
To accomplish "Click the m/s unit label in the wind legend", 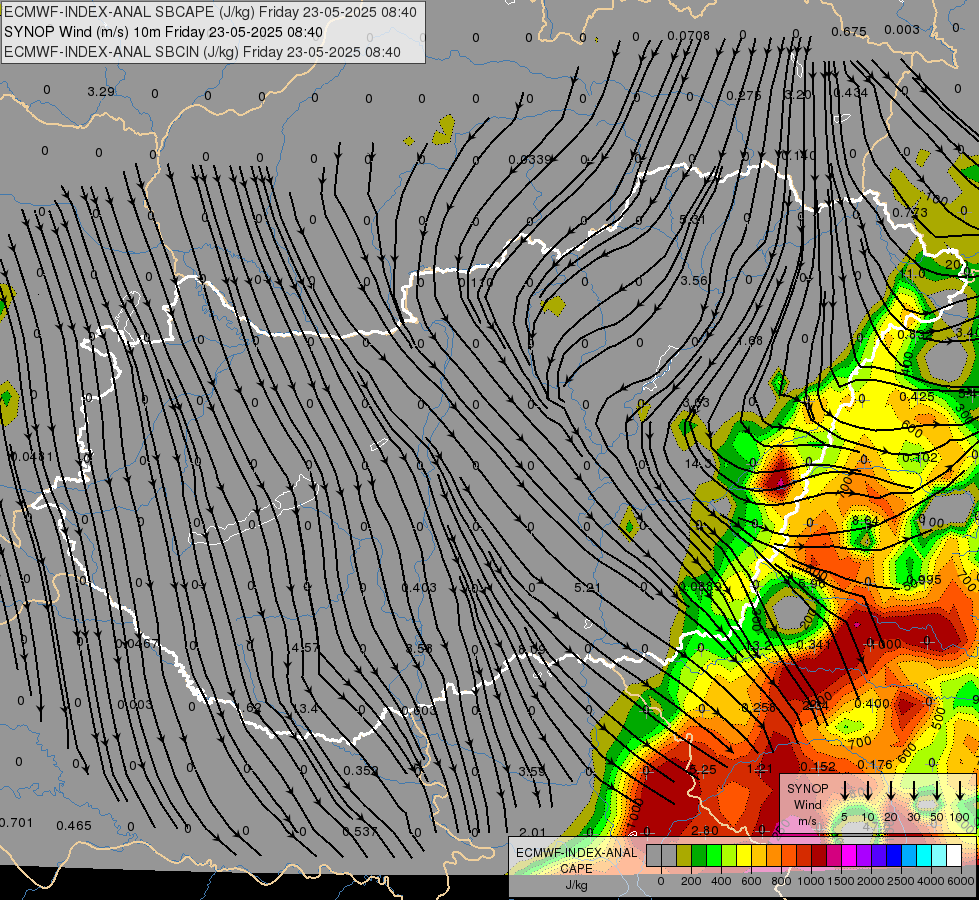I will point(807,821).
